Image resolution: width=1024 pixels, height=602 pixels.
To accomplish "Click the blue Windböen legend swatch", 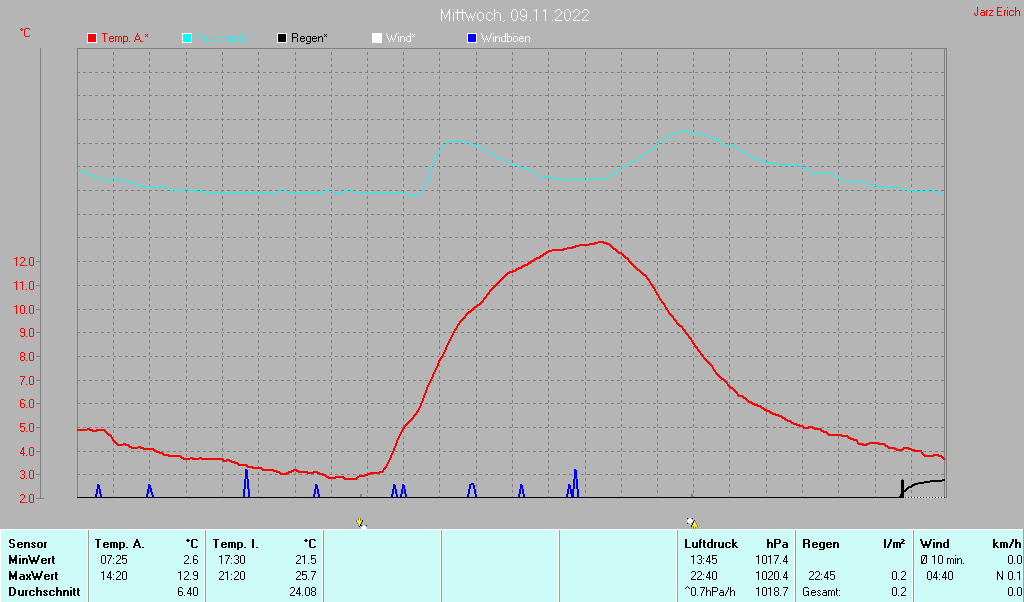I will [472, 39].
